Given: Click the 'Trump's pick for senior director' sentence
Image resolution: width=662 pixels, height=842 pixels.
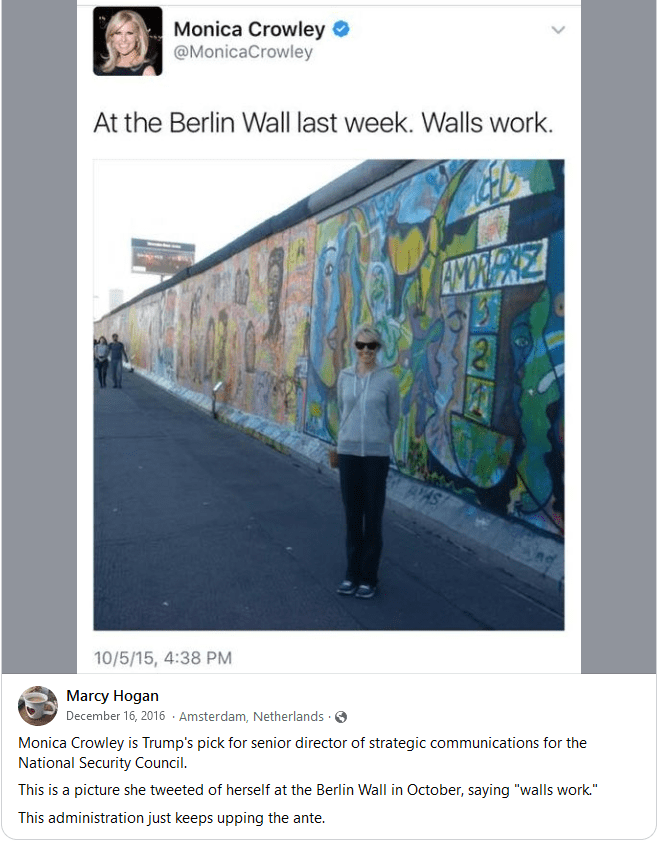Looking at the screenshot, I should tap(302, 753).
